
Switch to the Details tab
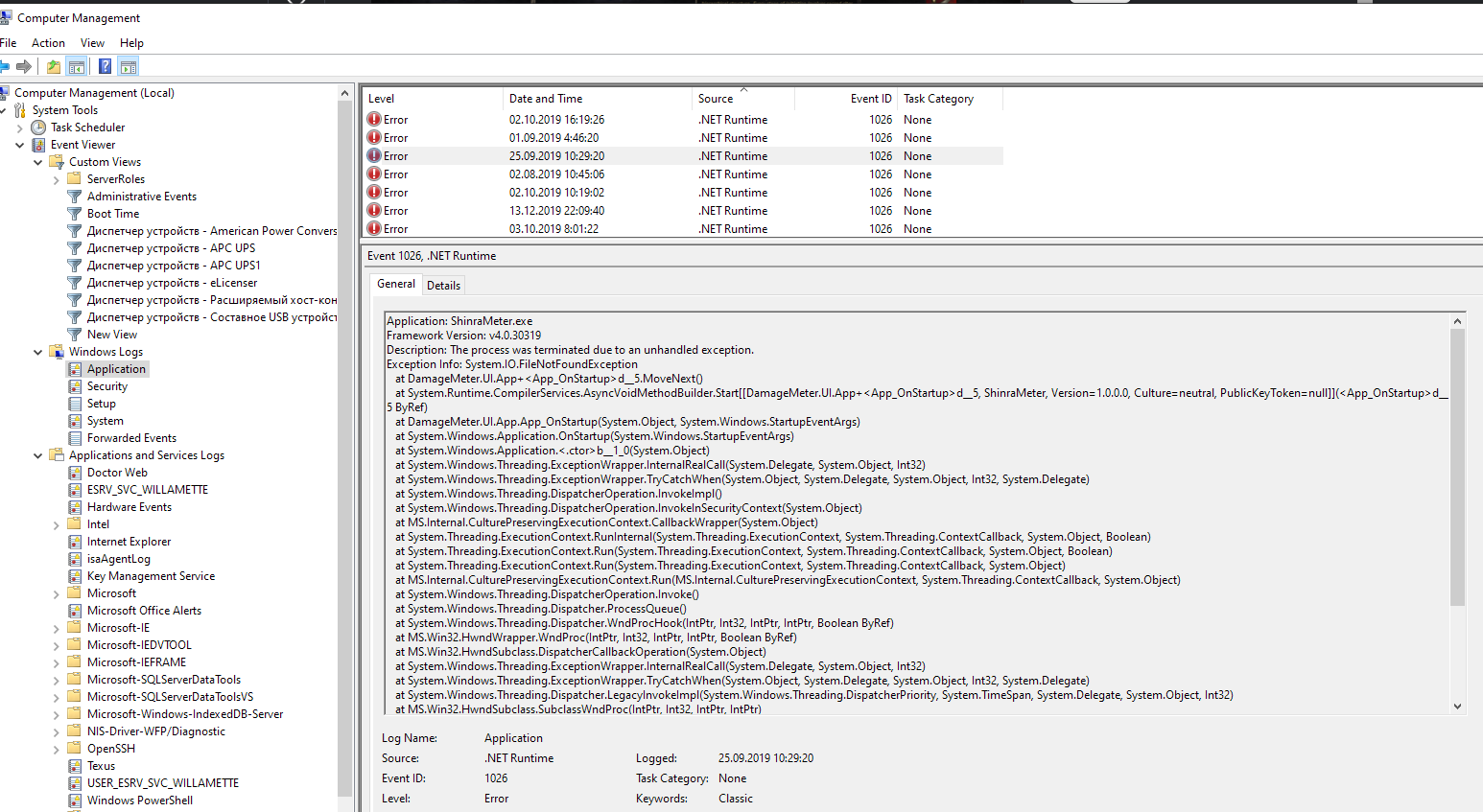[x=443, y=285]
